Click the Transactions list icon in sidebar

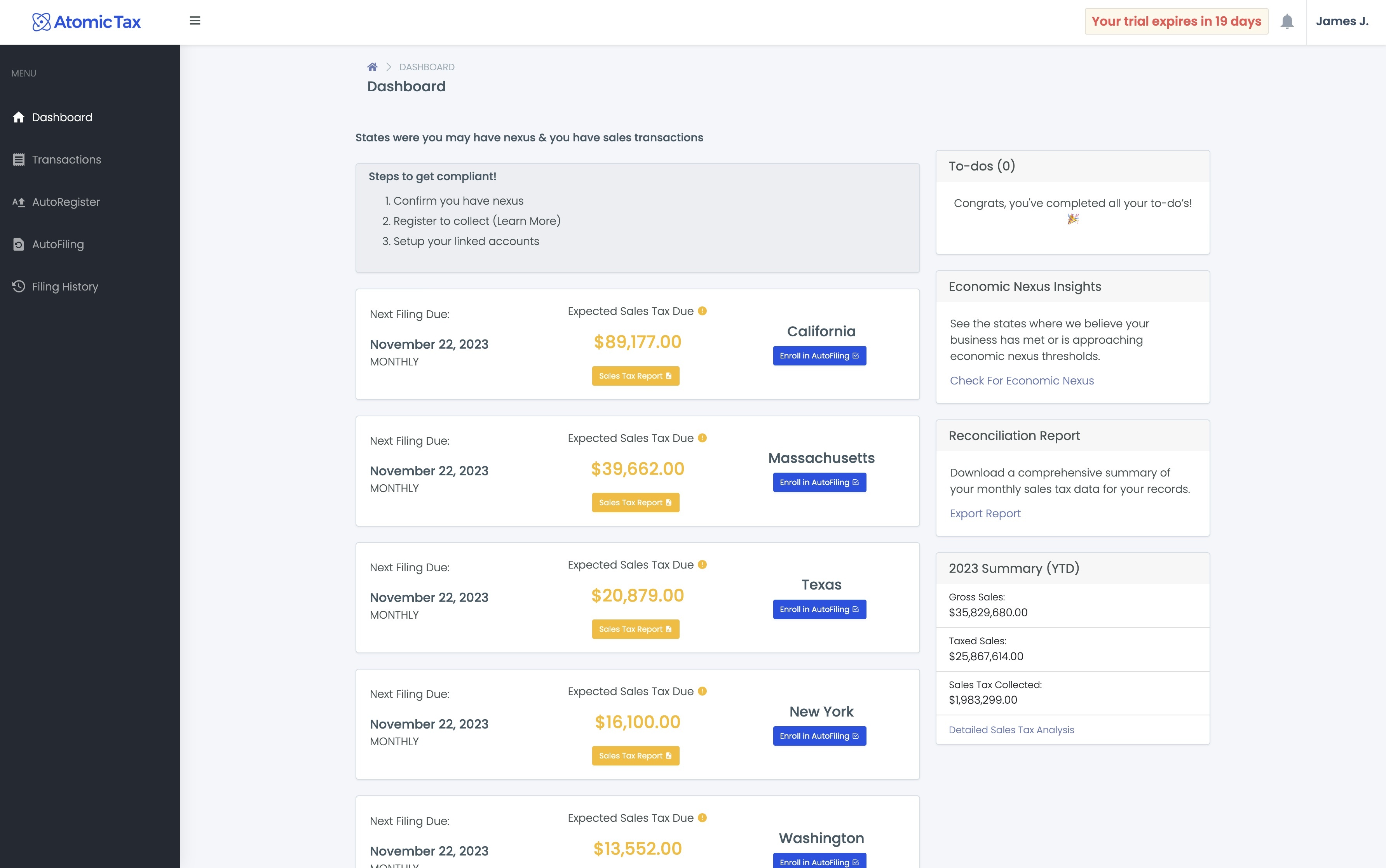tap(18, 159)
